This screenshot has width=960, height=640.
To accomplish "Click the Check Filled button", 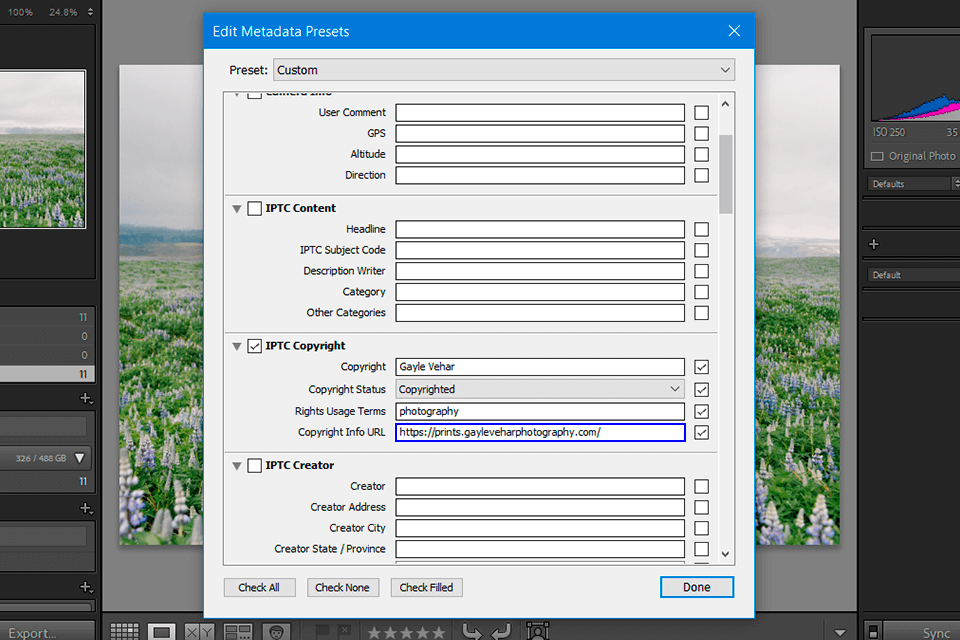I will click(x=426, y=587).
